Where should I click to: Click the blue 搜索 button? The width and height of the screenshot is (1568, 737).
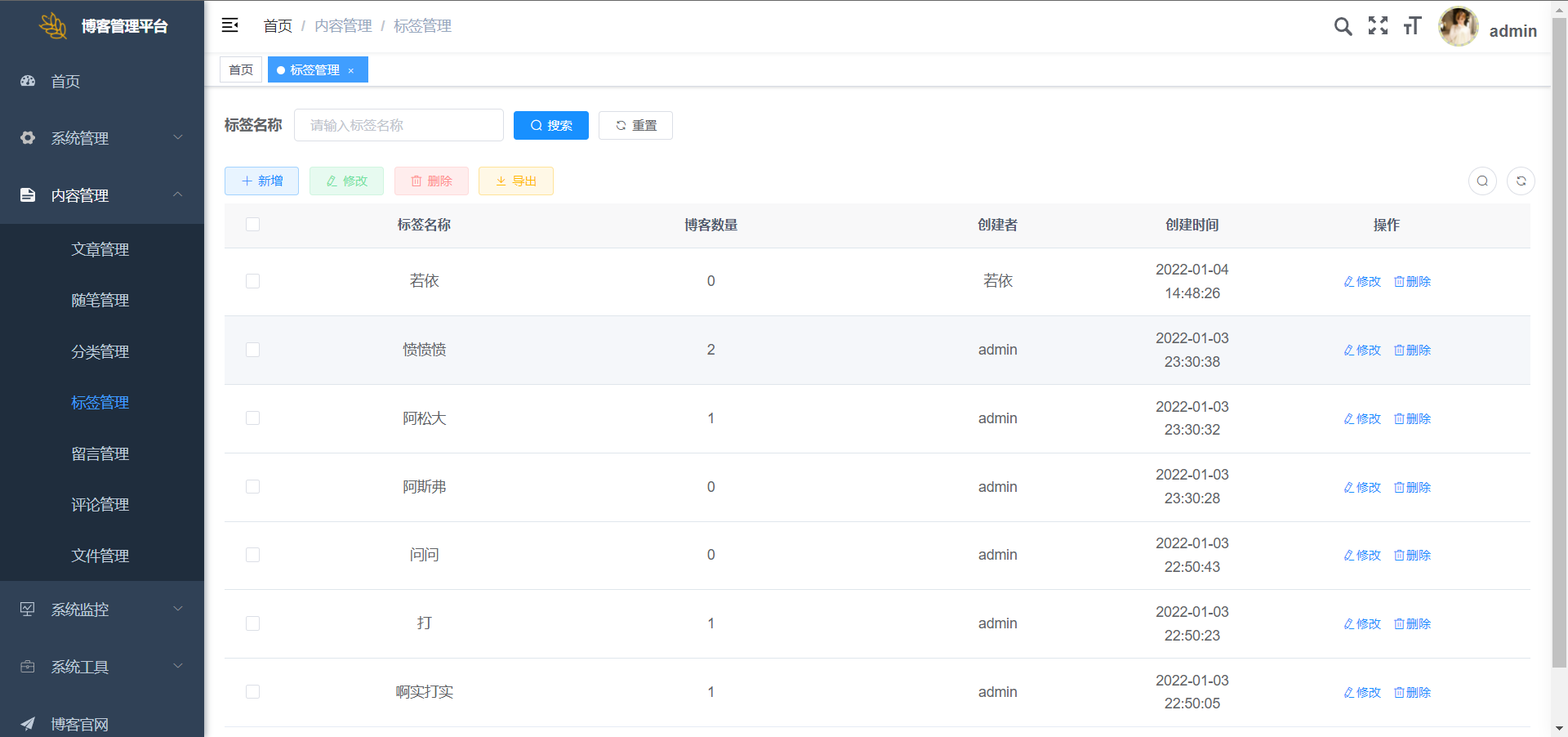point(550,126)
